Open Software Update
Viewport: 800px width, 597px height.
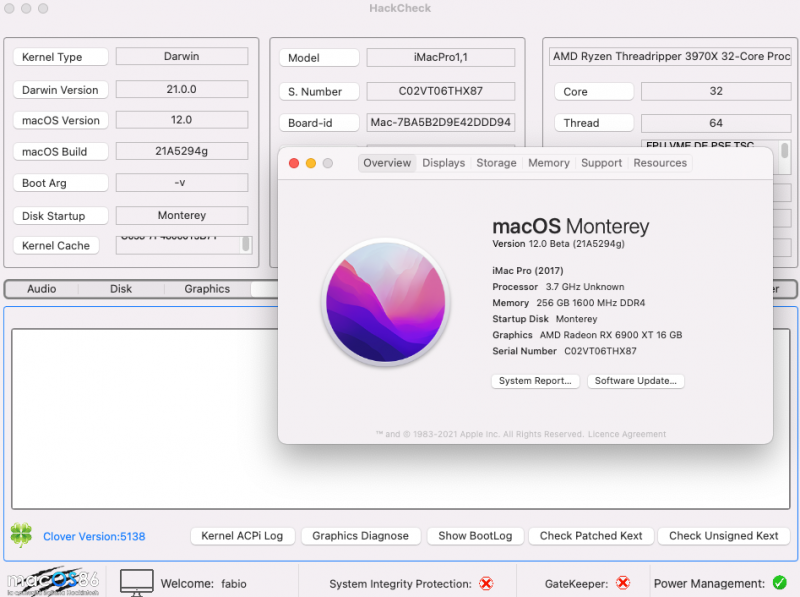pyautogui.click(x=636, y=381)
